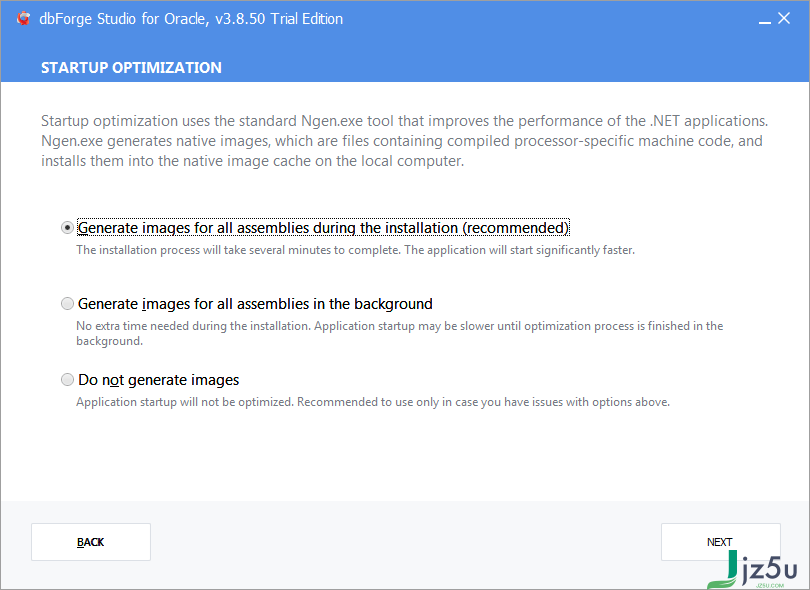Click the STARTUP OPTIMIZATION heading
The width and height of the screenshot is (810, 590).
[x=131, y=68]
